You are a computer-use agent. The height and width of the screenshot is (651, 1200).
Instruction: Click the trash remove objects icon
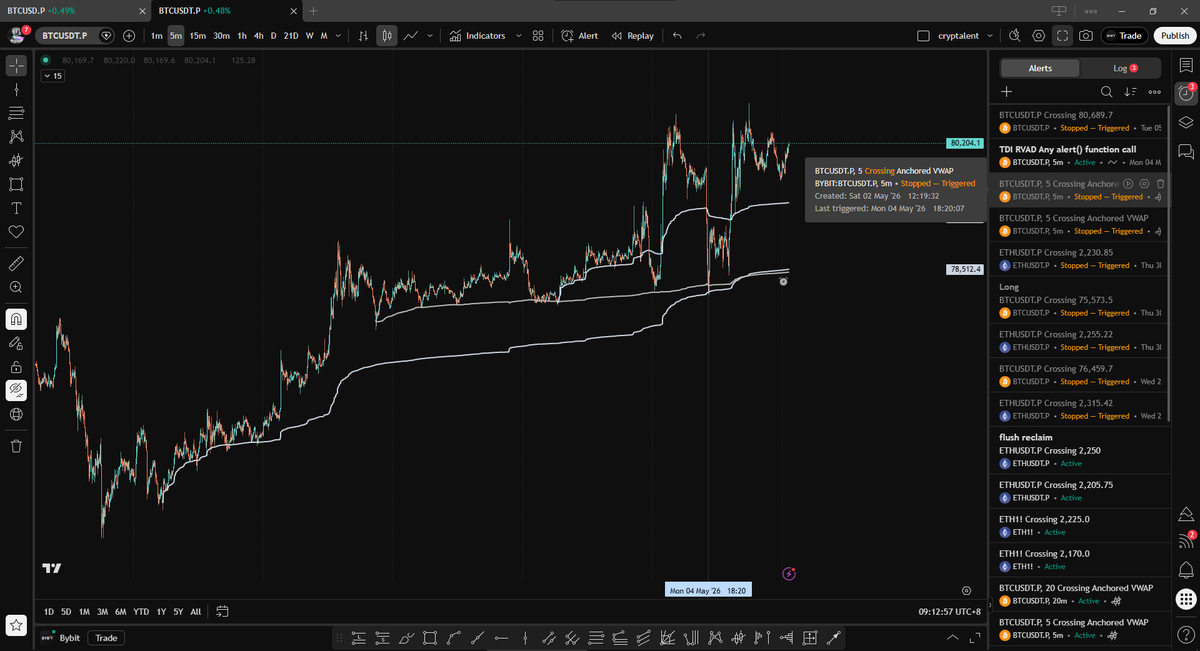coord(16,445)
